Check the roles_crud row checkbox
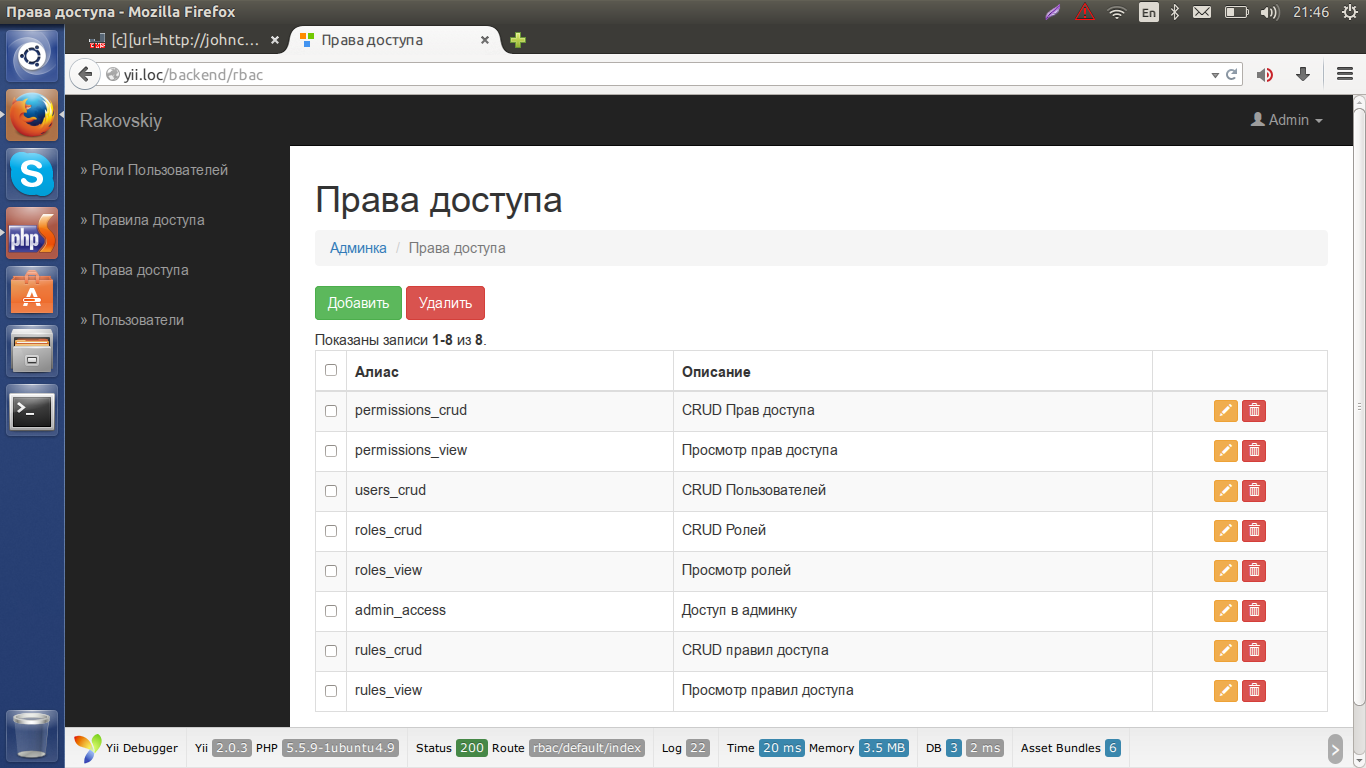This screenshot has height=768, width=1366. 331,531
